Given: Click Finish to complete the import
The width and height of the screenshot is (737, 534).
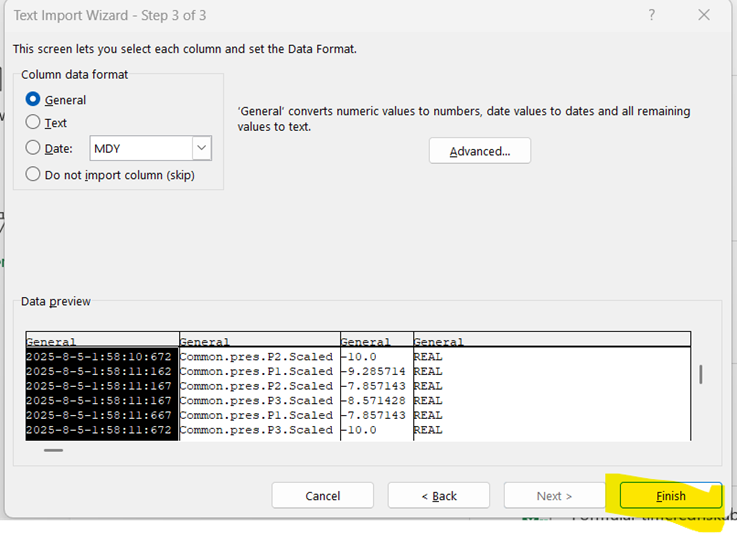Looking at the screenshot, I should click(x=671, y=495).
